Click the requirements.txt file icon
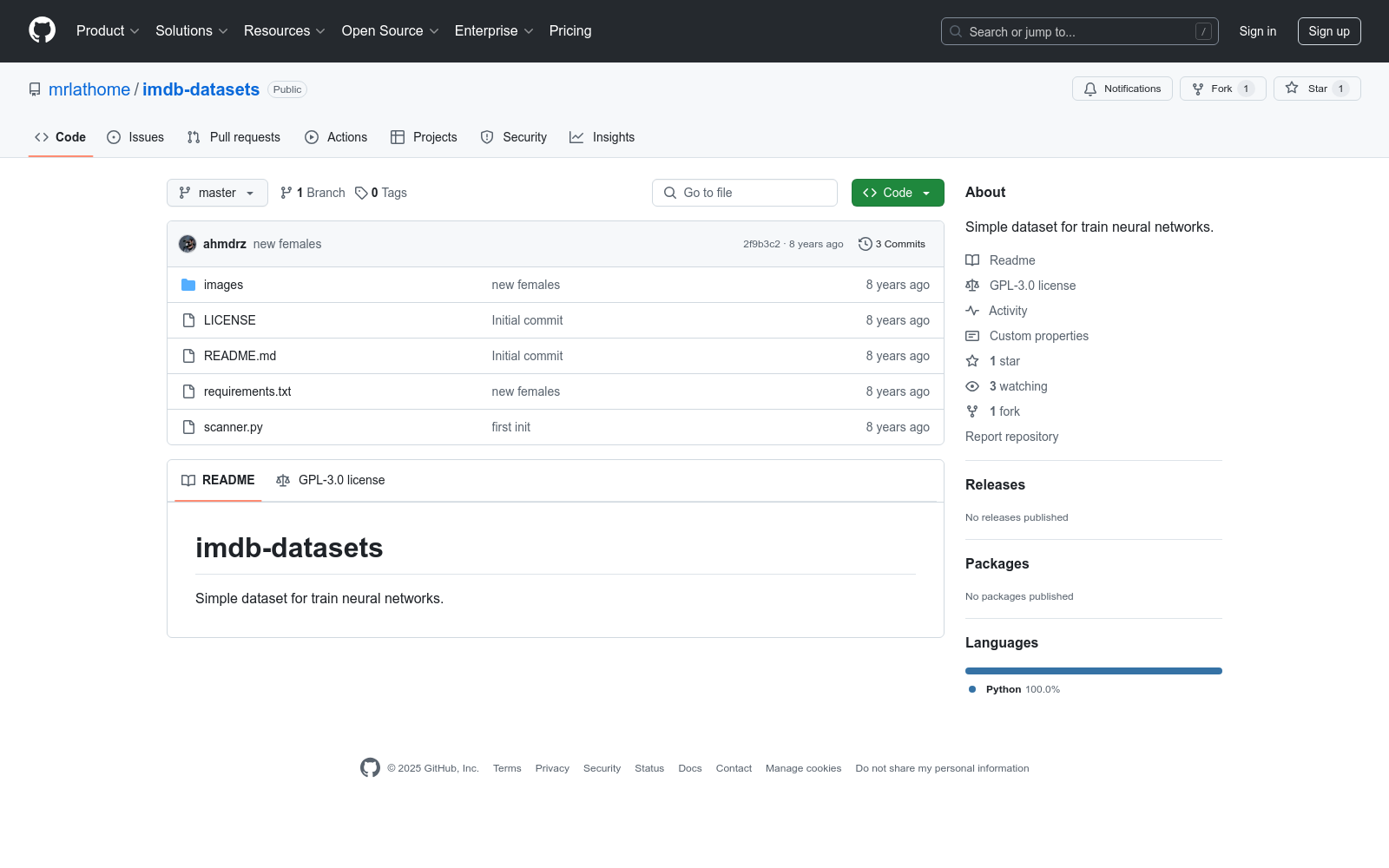Screen dimensions: 1389x868 coord(188,391)
